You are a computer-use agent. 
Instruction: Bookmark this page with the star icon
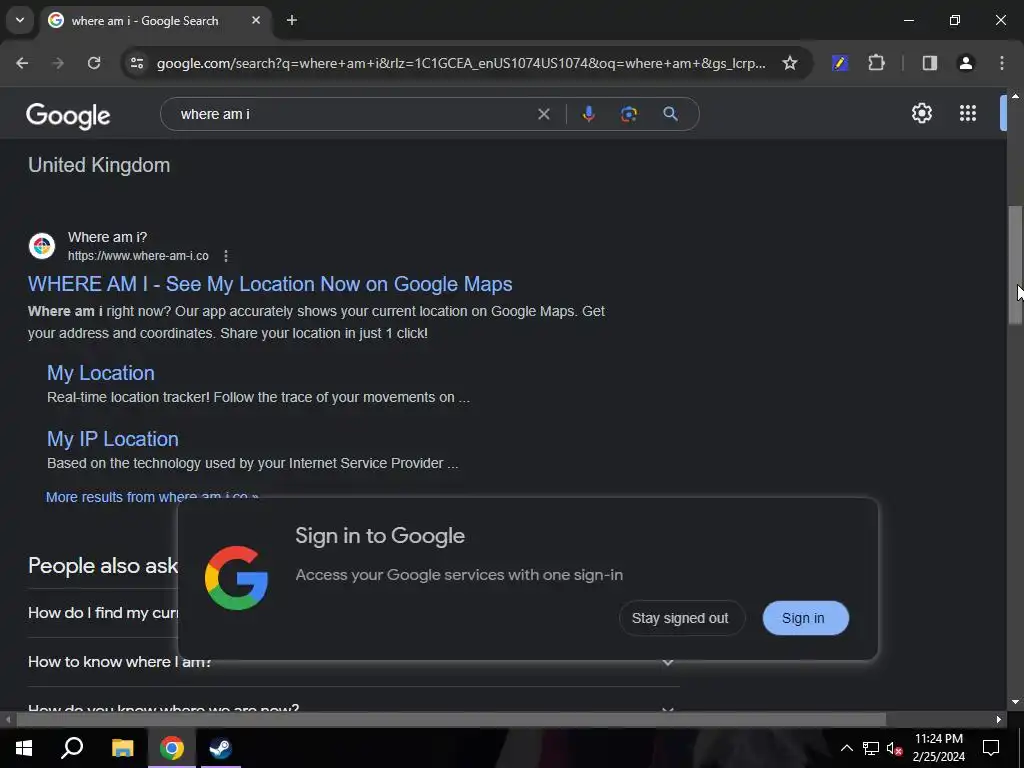790,63
